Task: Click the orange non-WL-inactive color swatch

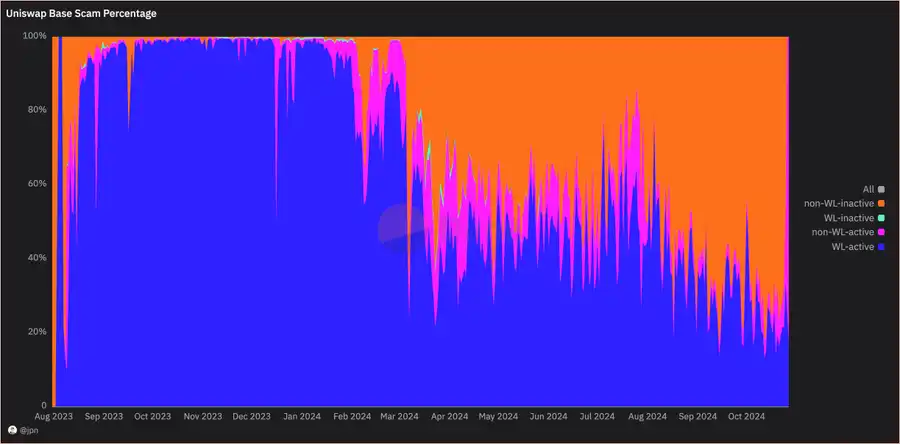Action: (x=881, y=203)
